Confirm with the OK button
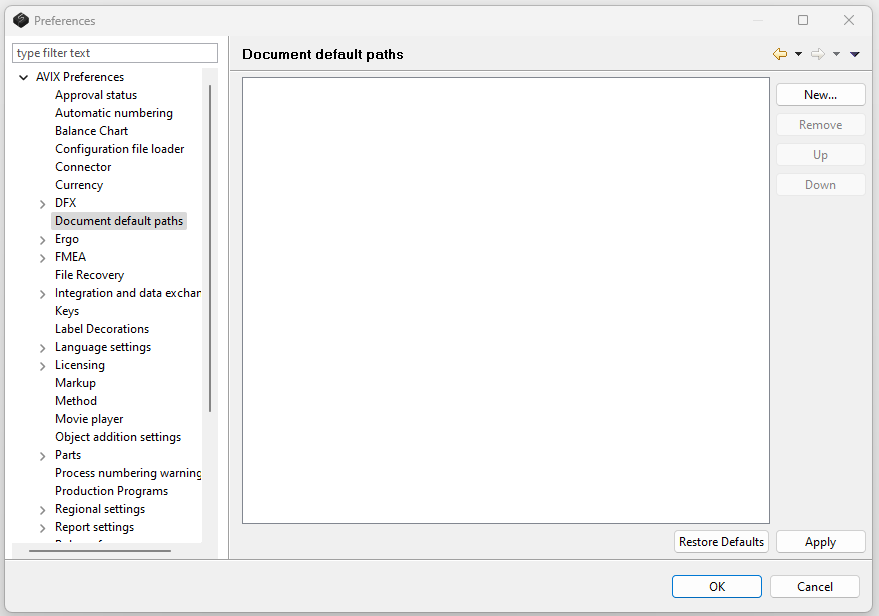The height and width of the screenshot is (616, 879). pyautogui.click(x=716, y=587)
